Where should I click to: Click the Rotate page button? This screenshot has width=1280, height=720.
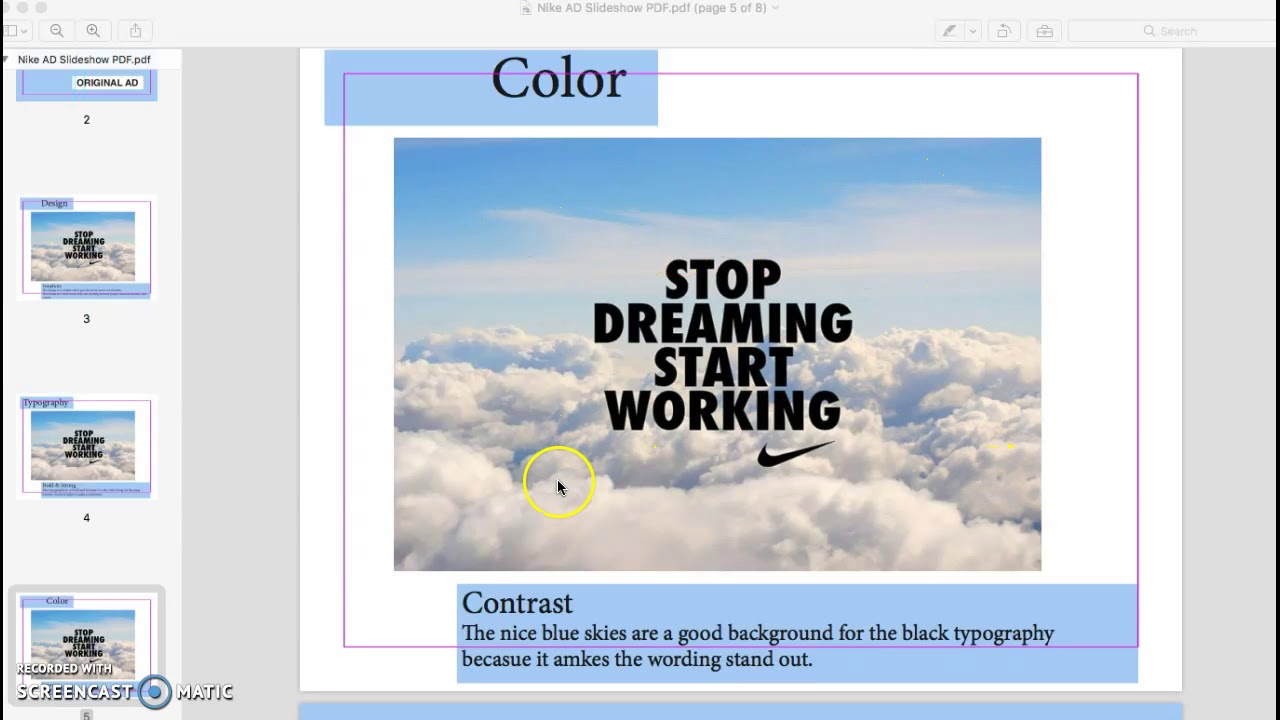1003,31
